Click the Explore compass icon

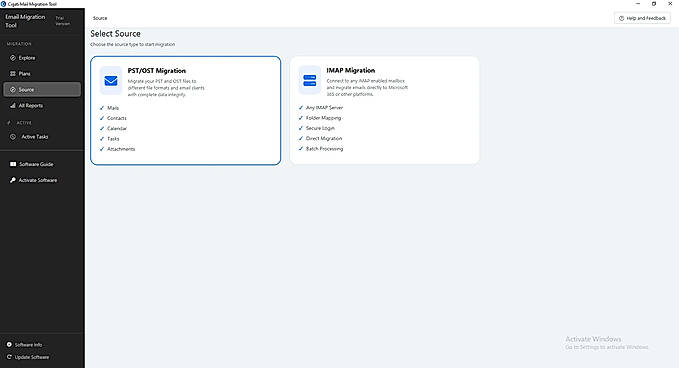(x=13, y=58)
